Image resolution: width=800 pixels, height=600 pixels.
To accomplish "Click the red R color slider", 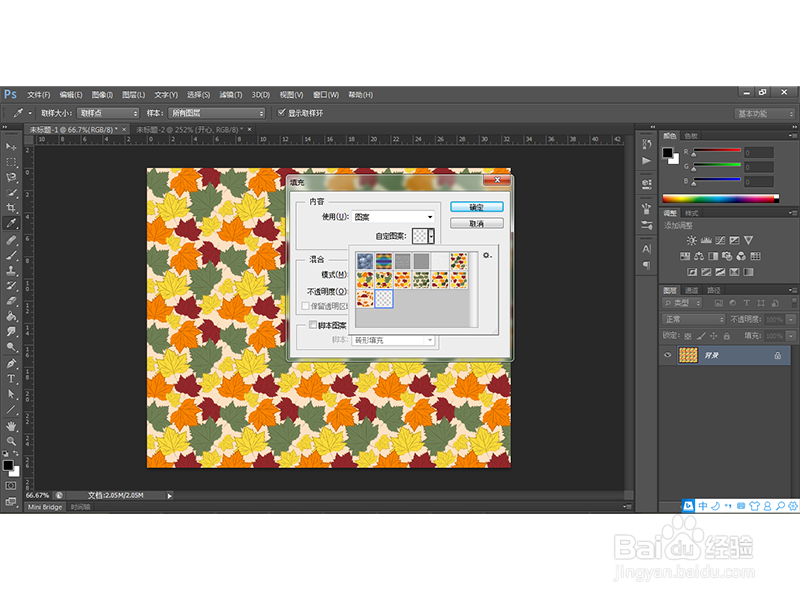I will tap(716, 152).
